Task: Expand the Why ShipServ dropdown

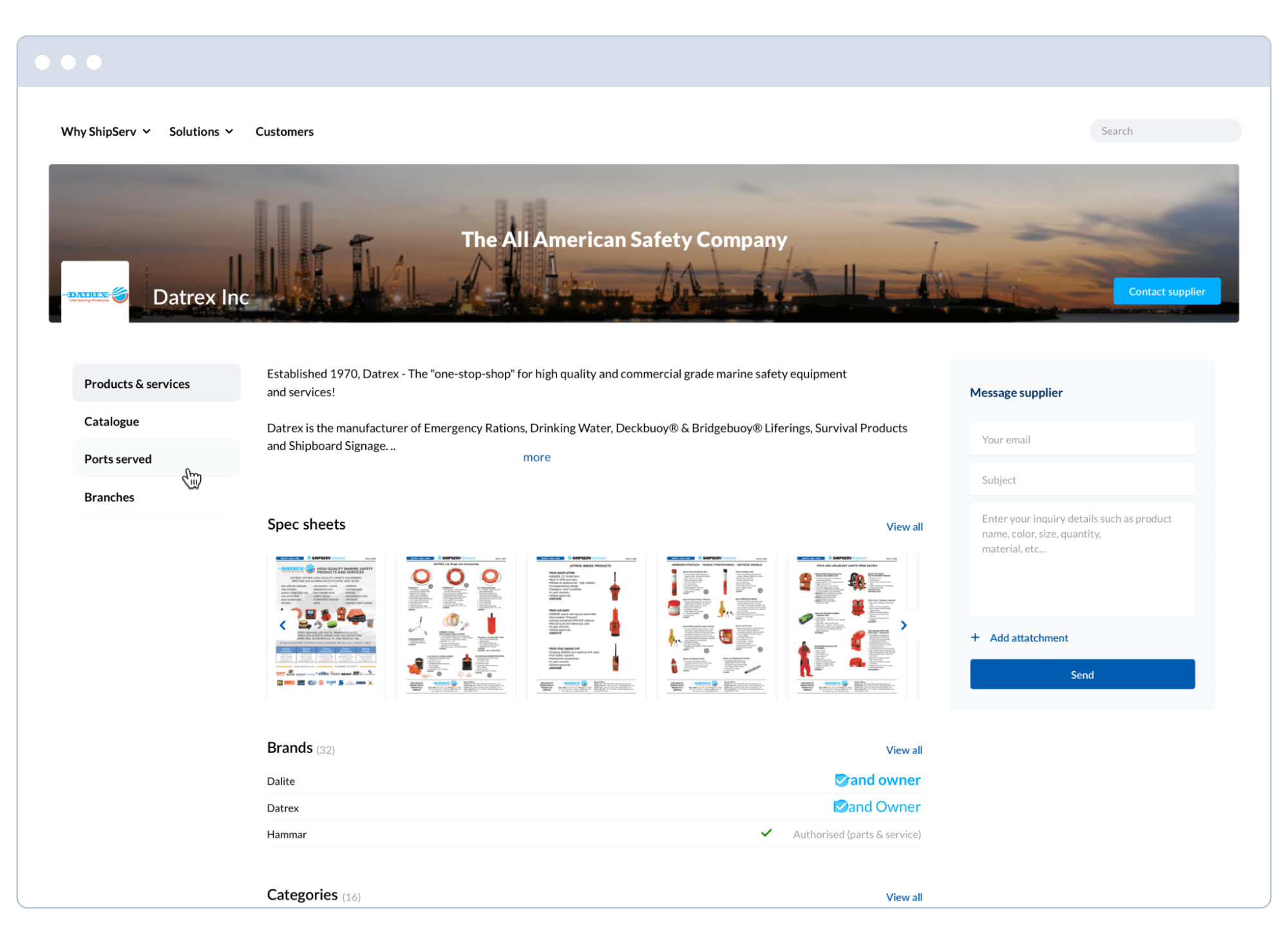Action: 106,131
